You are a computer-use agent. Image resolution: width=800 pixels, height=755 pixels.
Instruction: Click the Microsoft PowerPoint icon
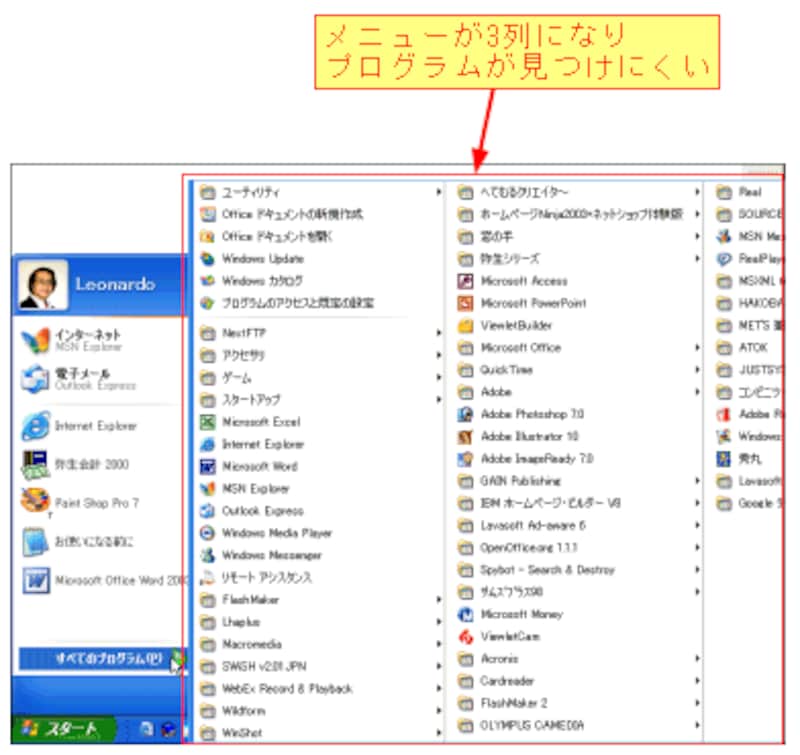click(x=464, y=303)
